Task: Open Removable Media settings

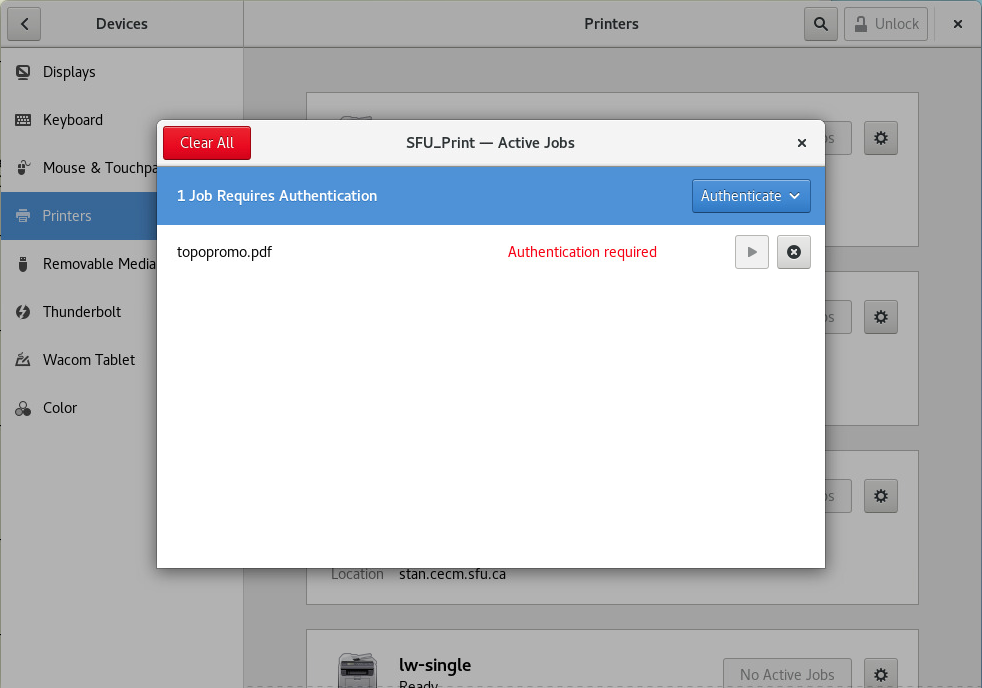Action: point(98,264)
